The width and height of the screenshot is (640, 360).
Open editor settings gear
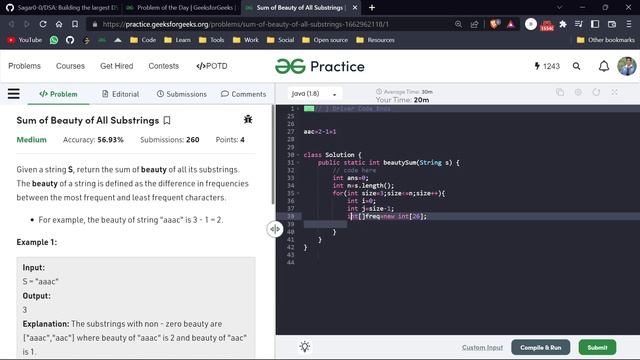click(578, 93)
